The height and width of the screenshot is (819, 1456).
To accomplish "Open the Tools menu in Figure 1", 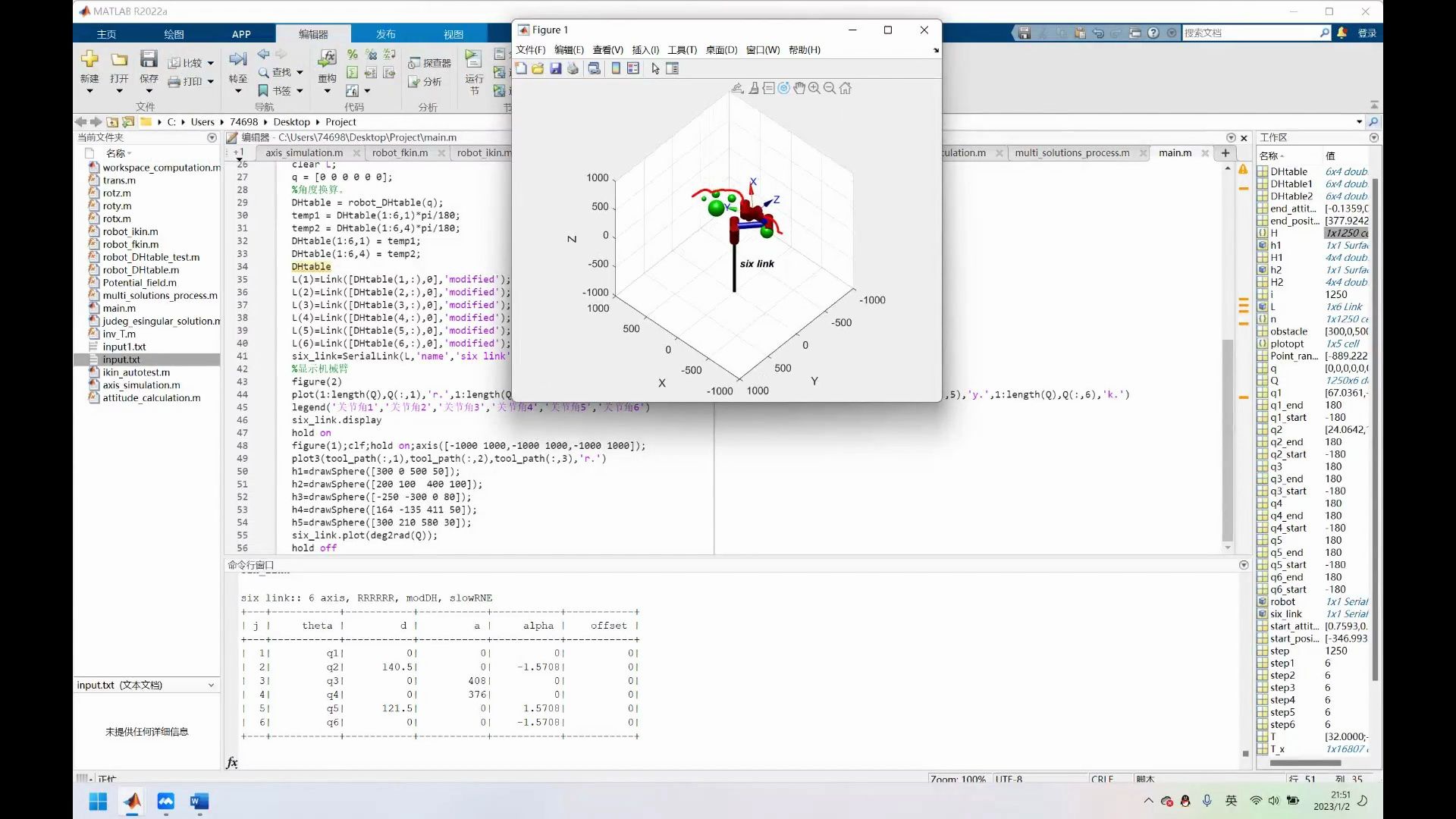I will (682, 49).
